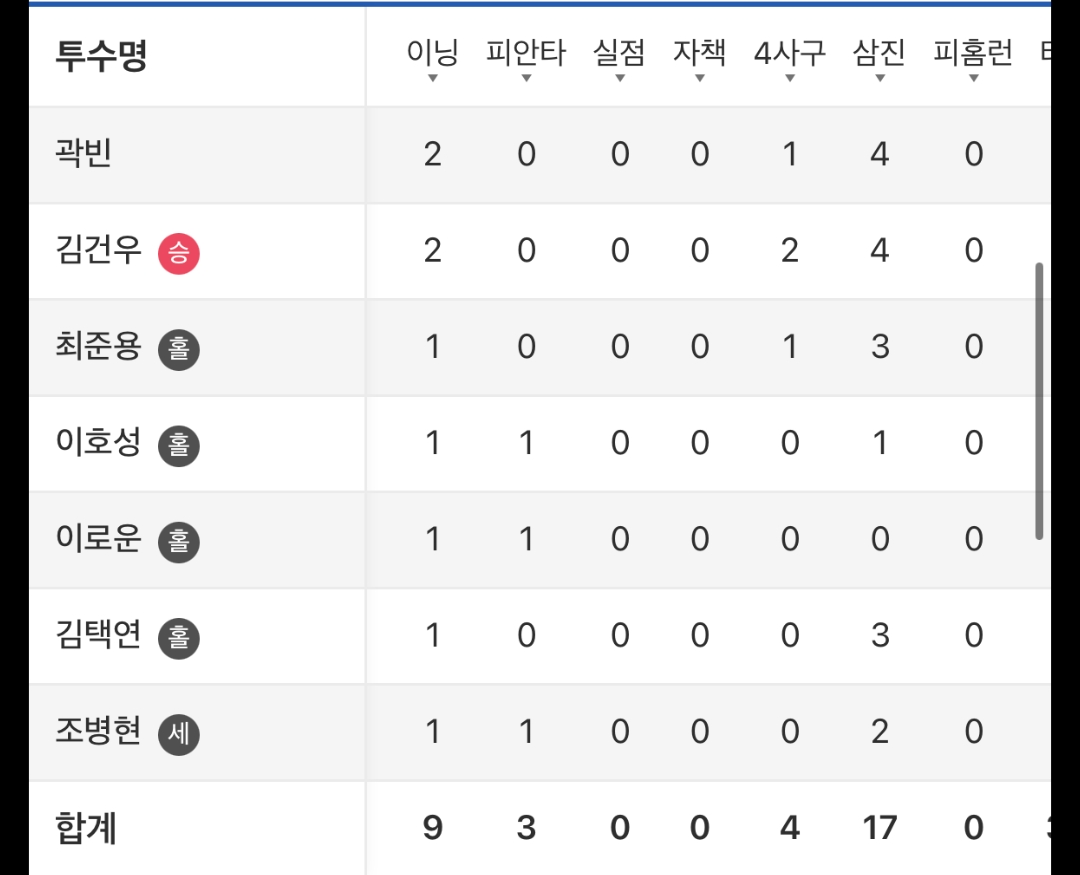Click 김택연's strikeout count cell

click(x=879, y=636)
